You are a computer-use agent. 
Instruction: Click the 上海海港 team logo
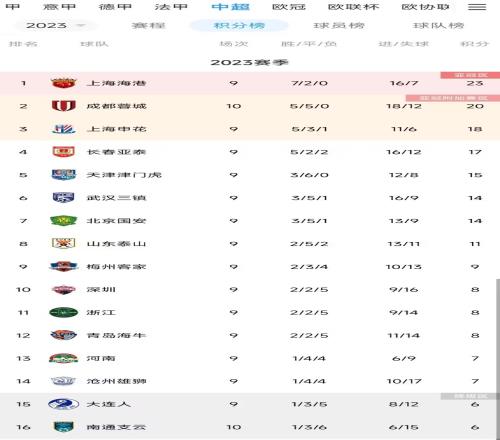tap(63, 83)
